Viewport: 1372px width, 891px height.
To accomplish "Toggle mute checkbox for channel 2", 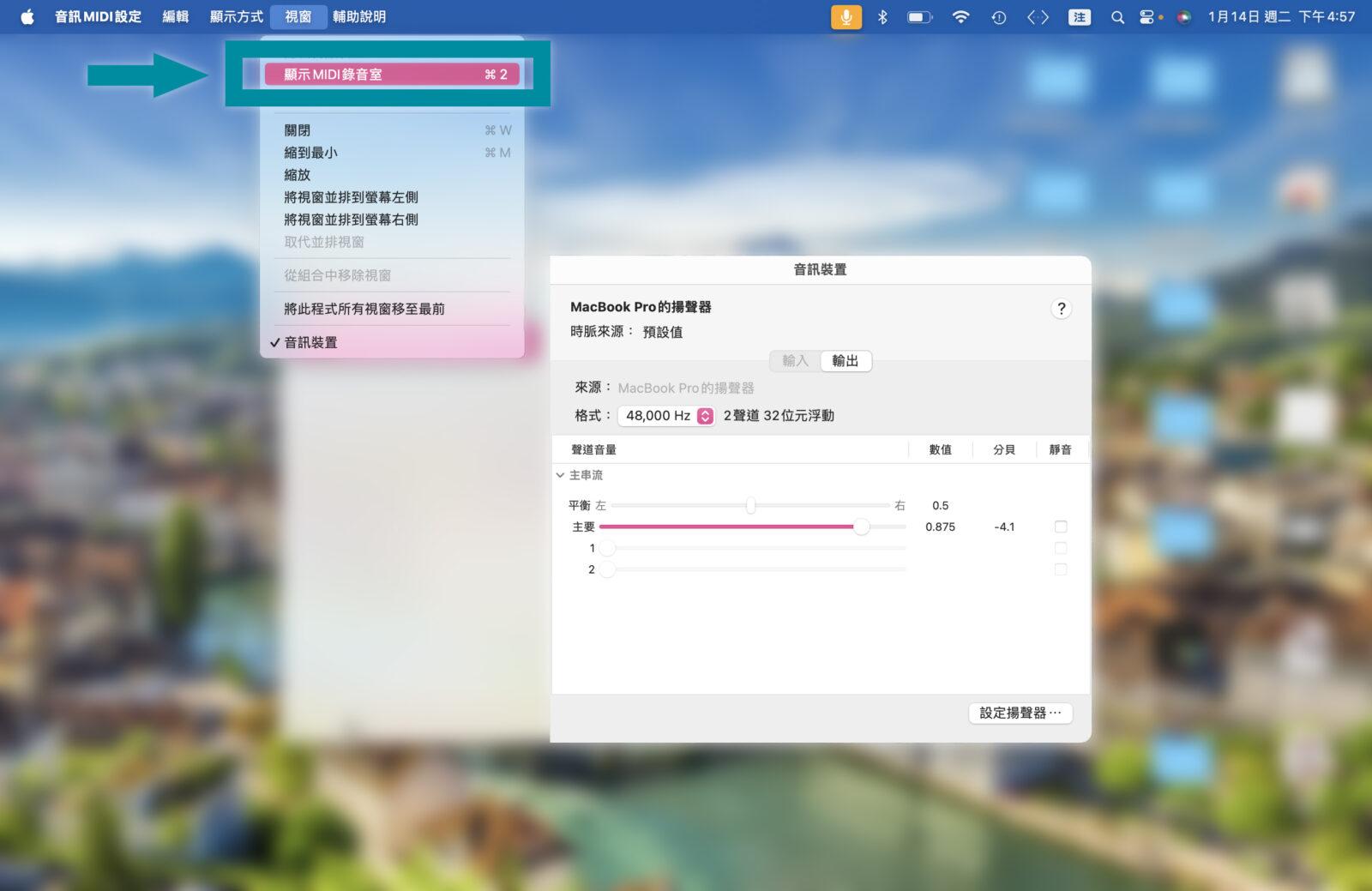I will (1061, 569).
